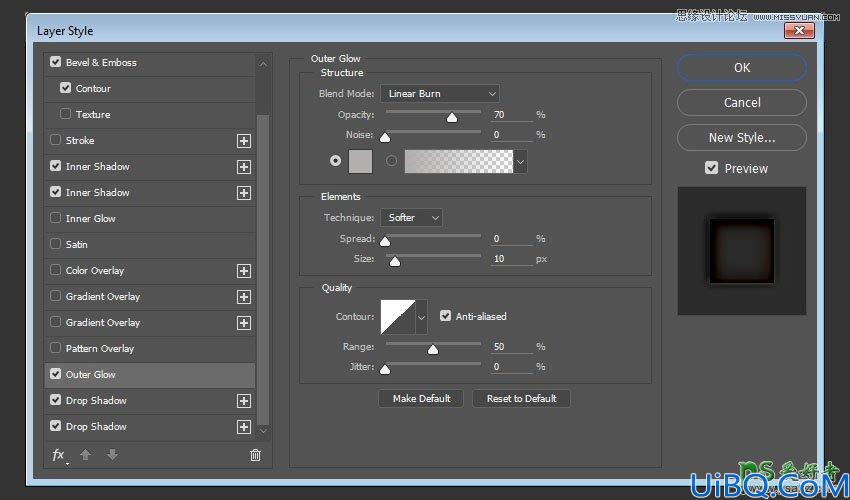The height and width of the screenshot is (500, 850).
Task: Close the Layer Style dialog
Action: tap(799, 31)
